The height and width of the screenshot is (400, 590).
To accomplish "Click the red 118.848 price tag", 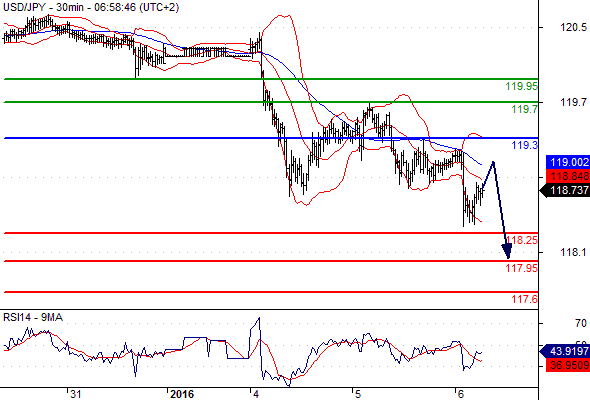I will (x=568, y=176).
